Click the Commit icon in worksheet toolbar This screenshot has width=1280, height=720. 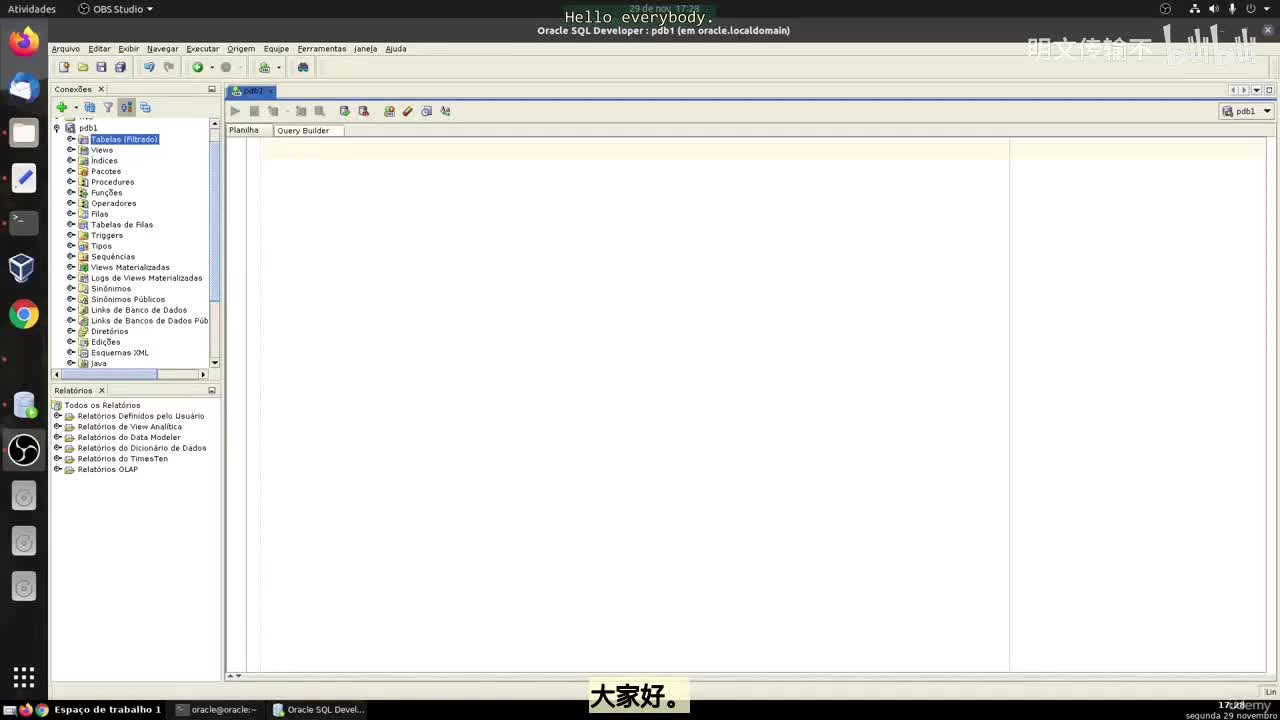coord(344,111)
